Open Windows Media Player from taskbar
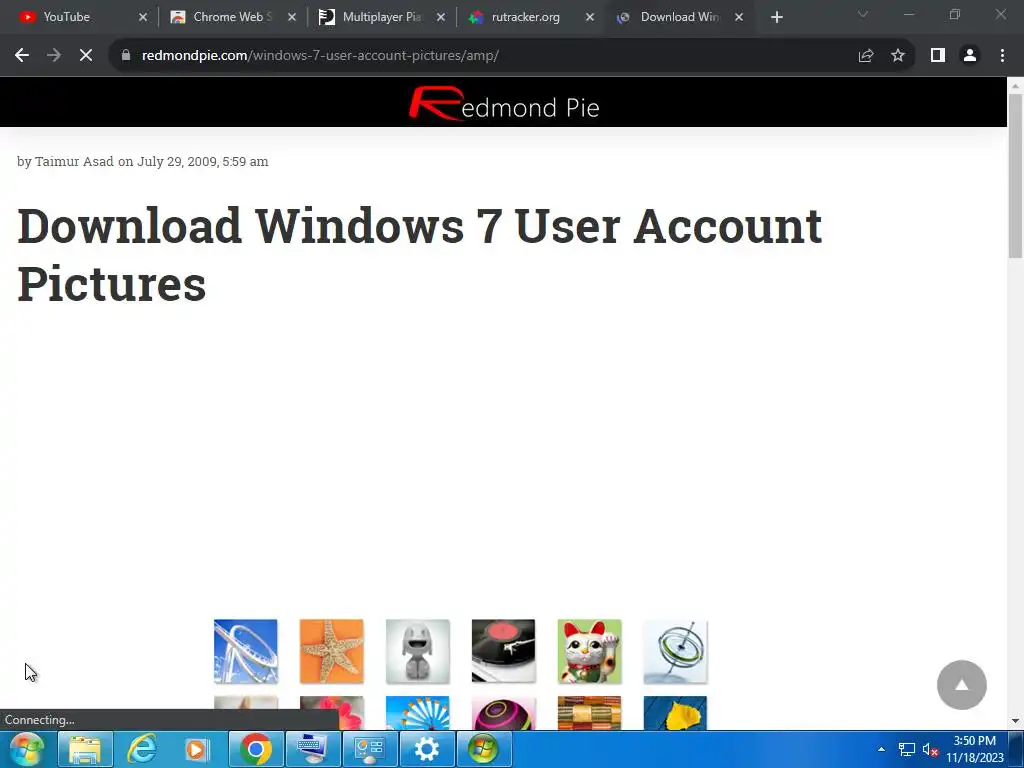Image resolution: width=1024 pixels, height=768 pixels. coord(198,749)
